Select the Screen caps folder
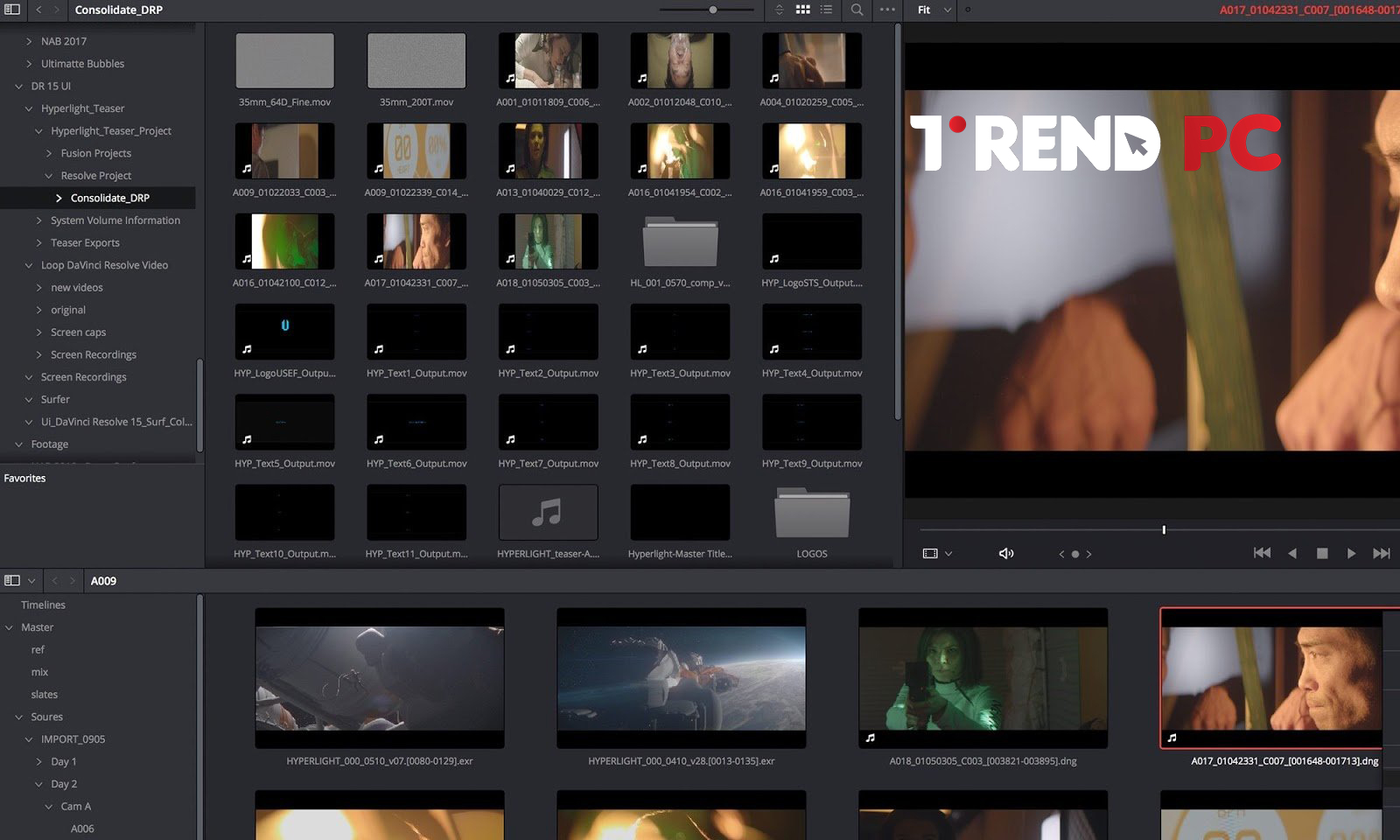Viewport: 1400px width, 840px height. point(78,332)
